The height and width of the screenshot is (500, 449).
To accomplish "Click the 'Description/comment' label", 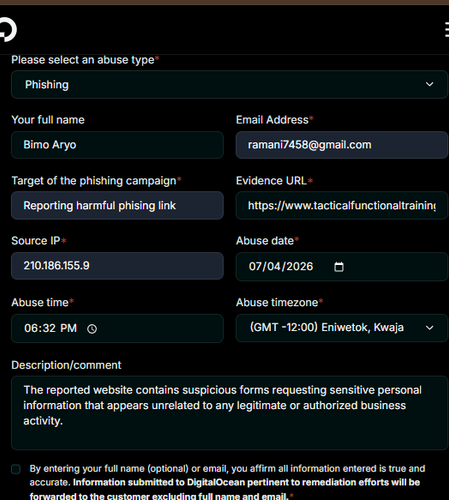I will point(66,365).
